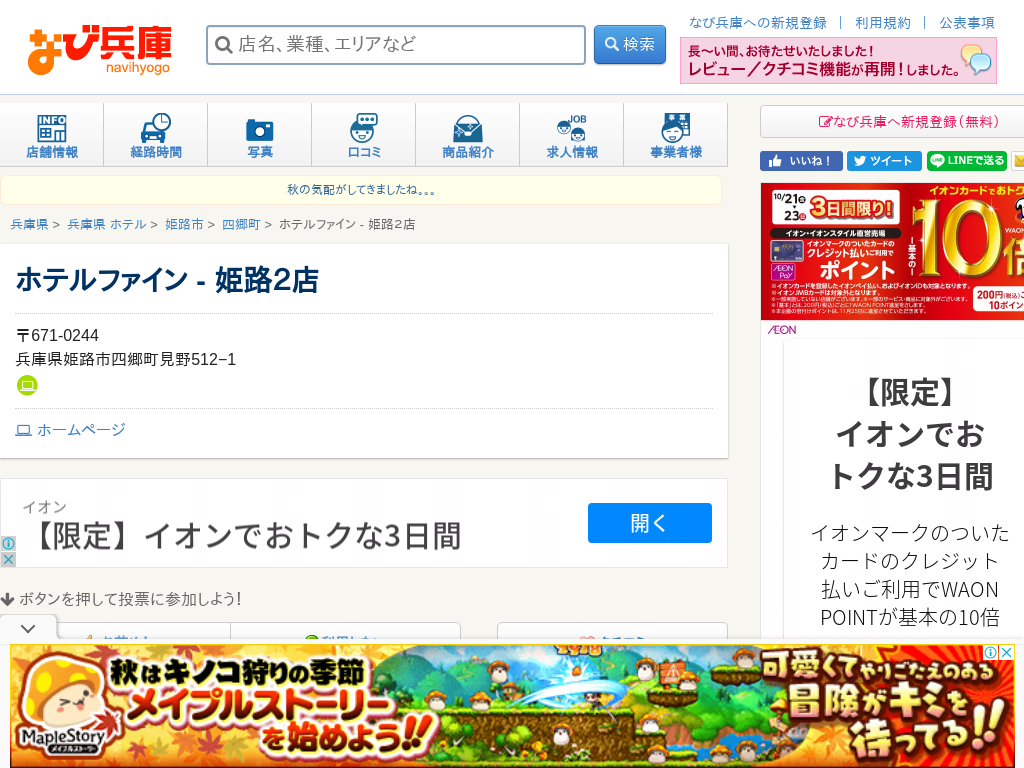
Task: Click the 秋の気配がしてきましたね。。。 notice
Action: click(360, 190)
